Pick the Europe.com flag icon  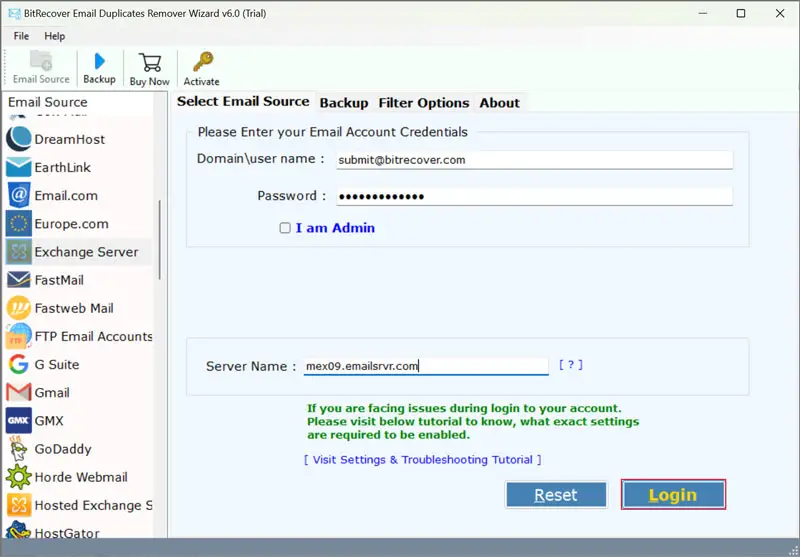pyautogui.click(x=19, y=223)
